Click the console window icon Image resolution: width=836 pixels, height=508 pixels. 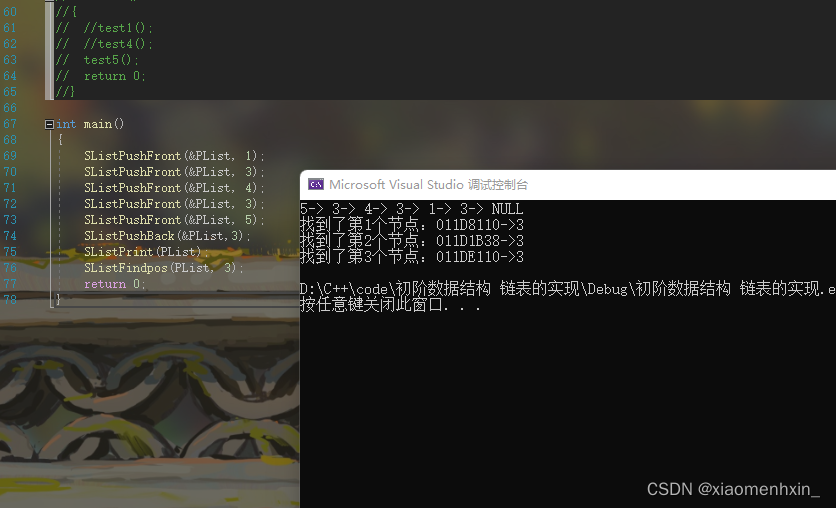point(316,184)
